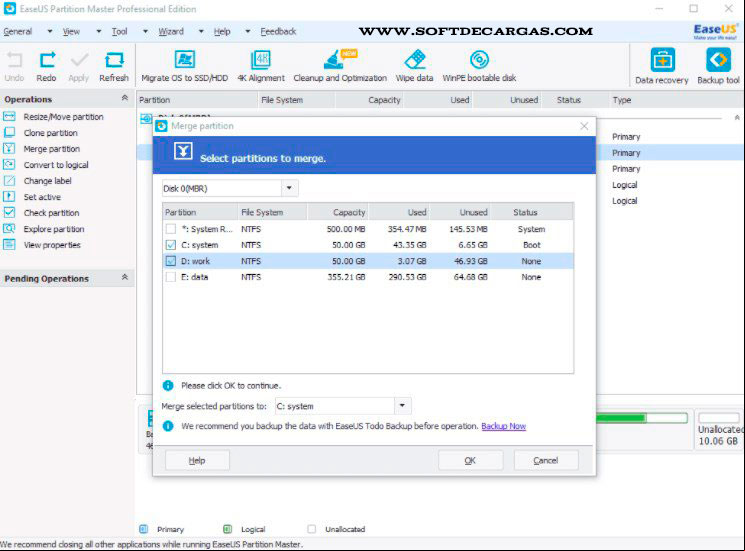
Task: Close the Merge partition dialog
Action: (x=584, y=126)
